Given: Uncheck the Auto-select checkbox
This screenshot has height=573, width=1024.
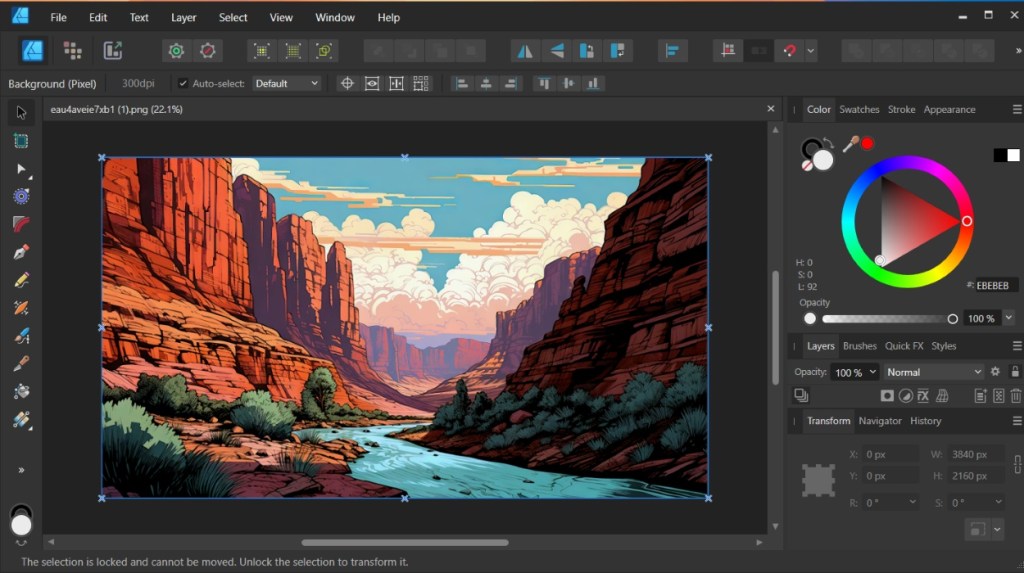Looking at the screenshot, I should pos(183,84).
